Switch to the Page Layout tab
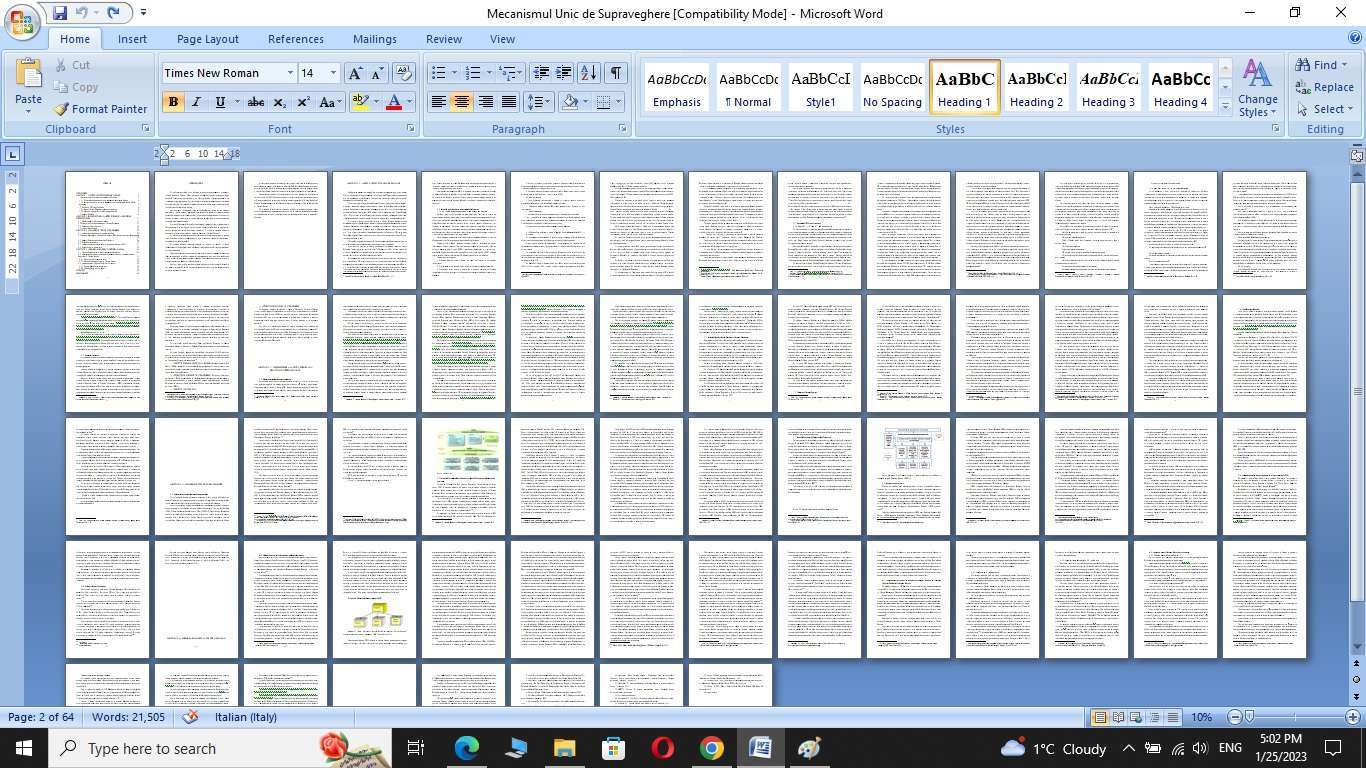 click(x=207, y=39)
